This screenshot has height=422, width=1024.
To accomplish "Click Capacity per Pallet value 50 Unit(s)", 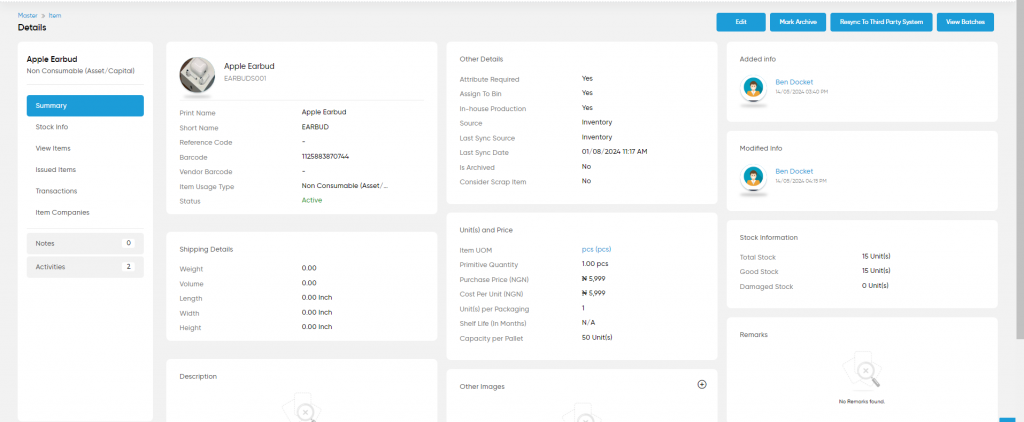I will 597,338.
